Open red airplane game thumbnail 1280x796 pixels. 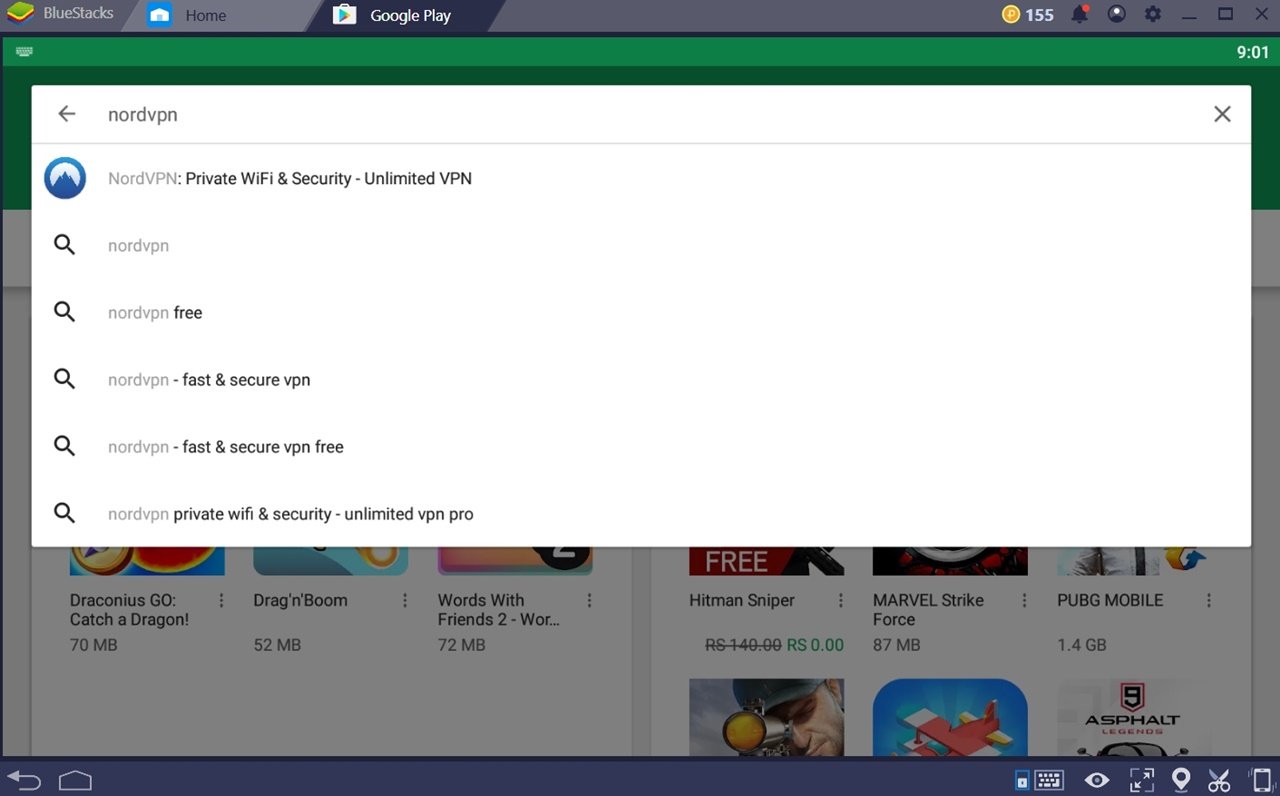(x=950, y=718)
